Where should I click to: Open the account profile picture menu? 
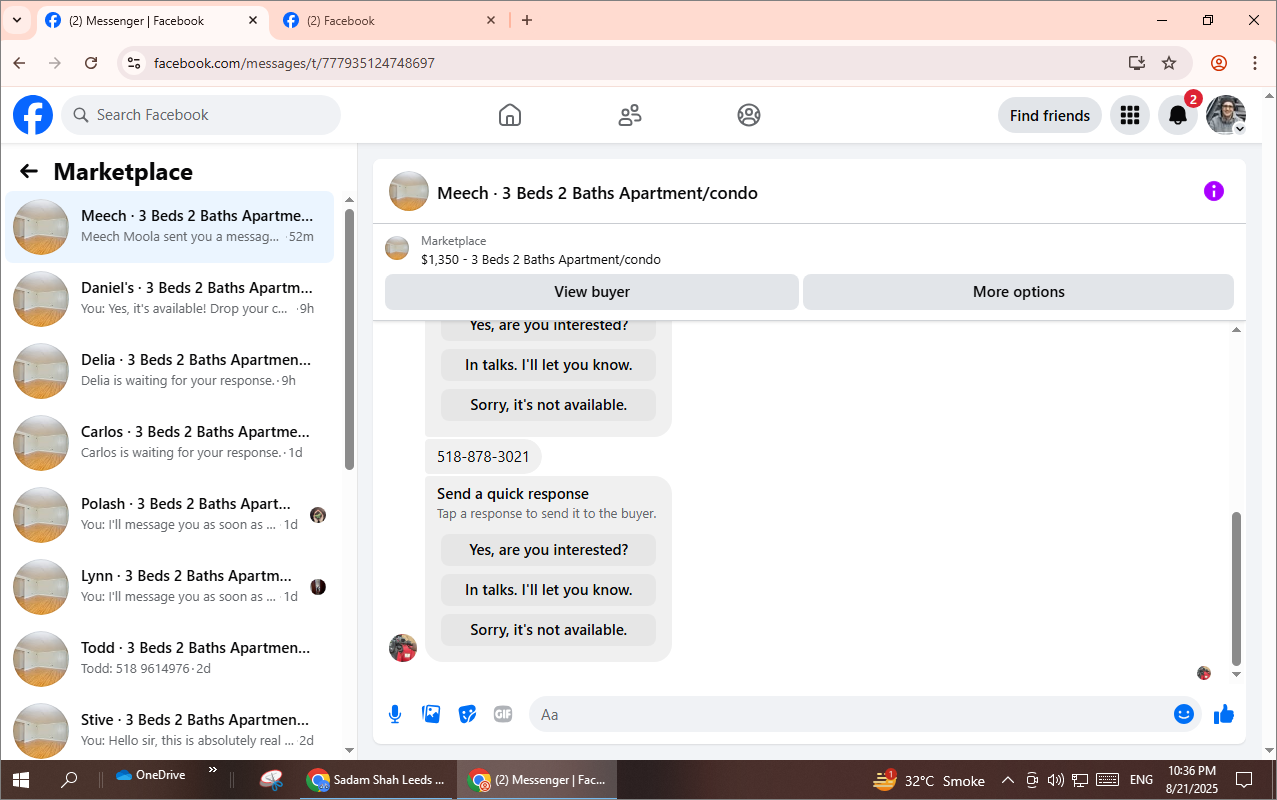(1226, 115)
